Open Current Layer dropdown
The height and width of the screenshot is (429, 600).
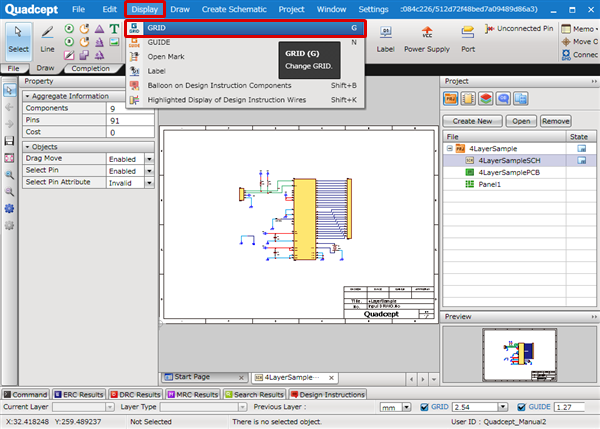pyautogui.click(x=110, y=407)
